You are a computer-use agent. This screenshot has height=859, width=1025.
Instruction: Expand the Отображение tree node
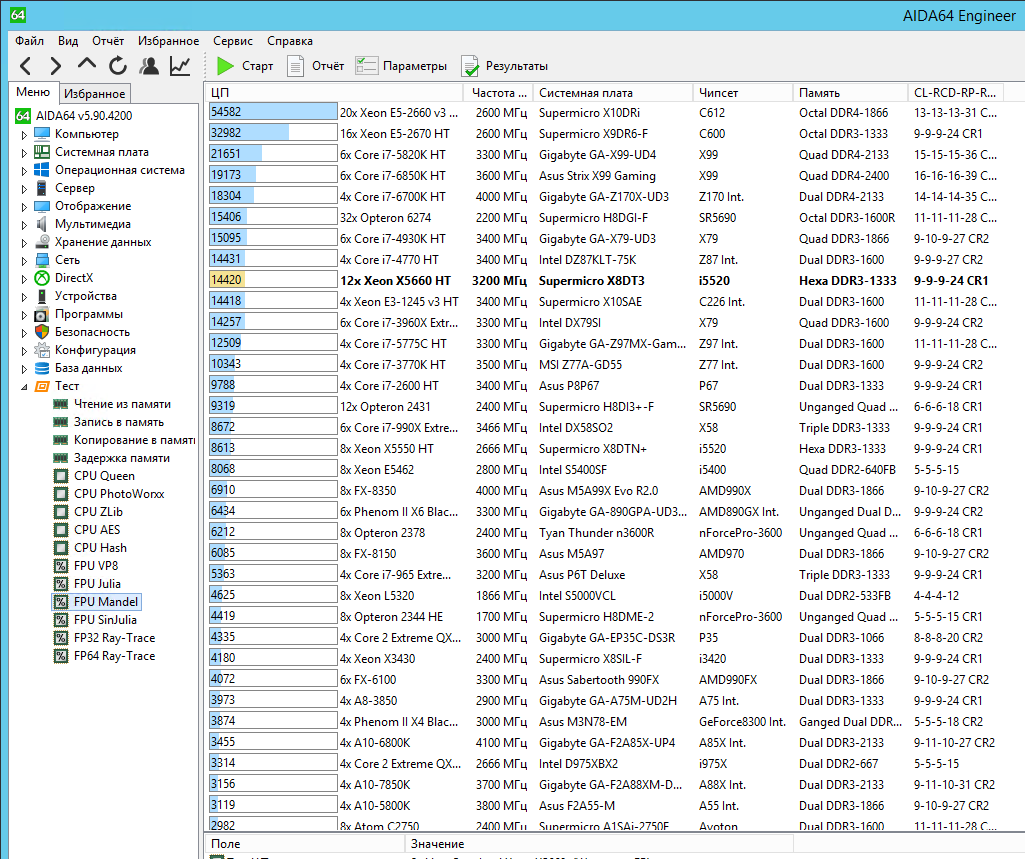tap(24, 207)
